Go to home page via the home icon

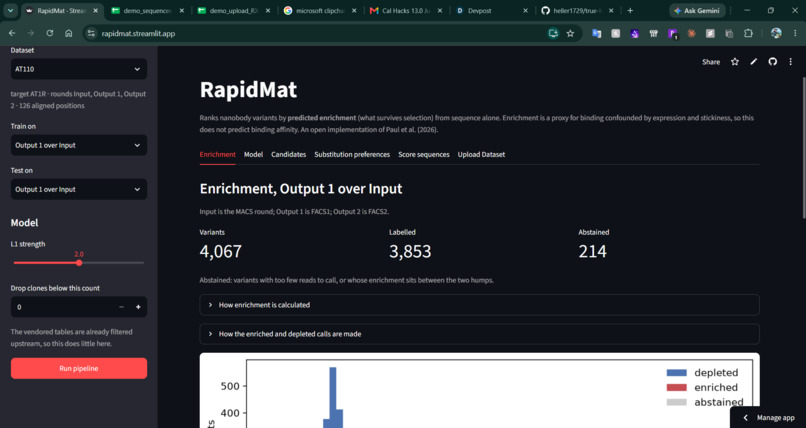point(68,33)
